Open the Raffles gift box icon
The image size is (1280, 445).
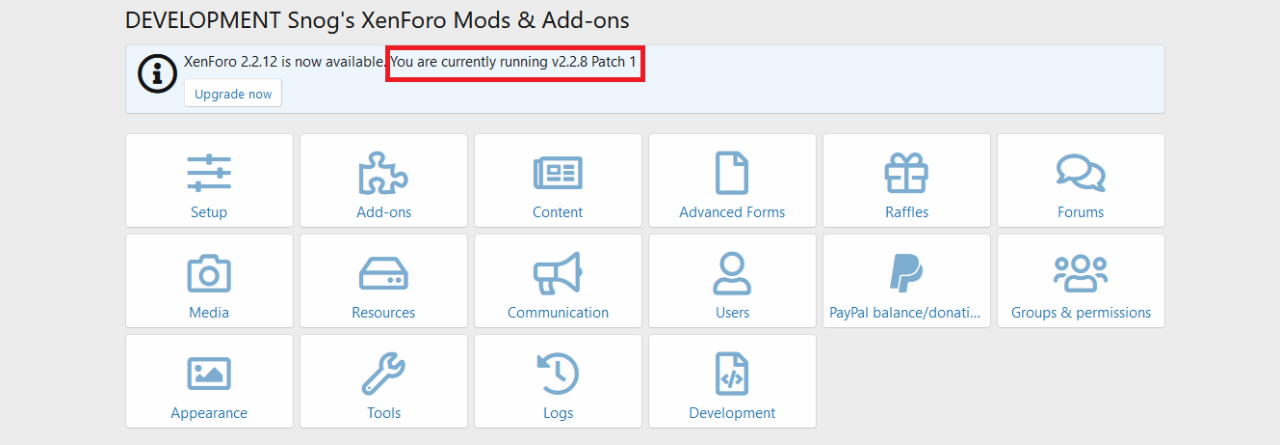[x=906, y=173]
